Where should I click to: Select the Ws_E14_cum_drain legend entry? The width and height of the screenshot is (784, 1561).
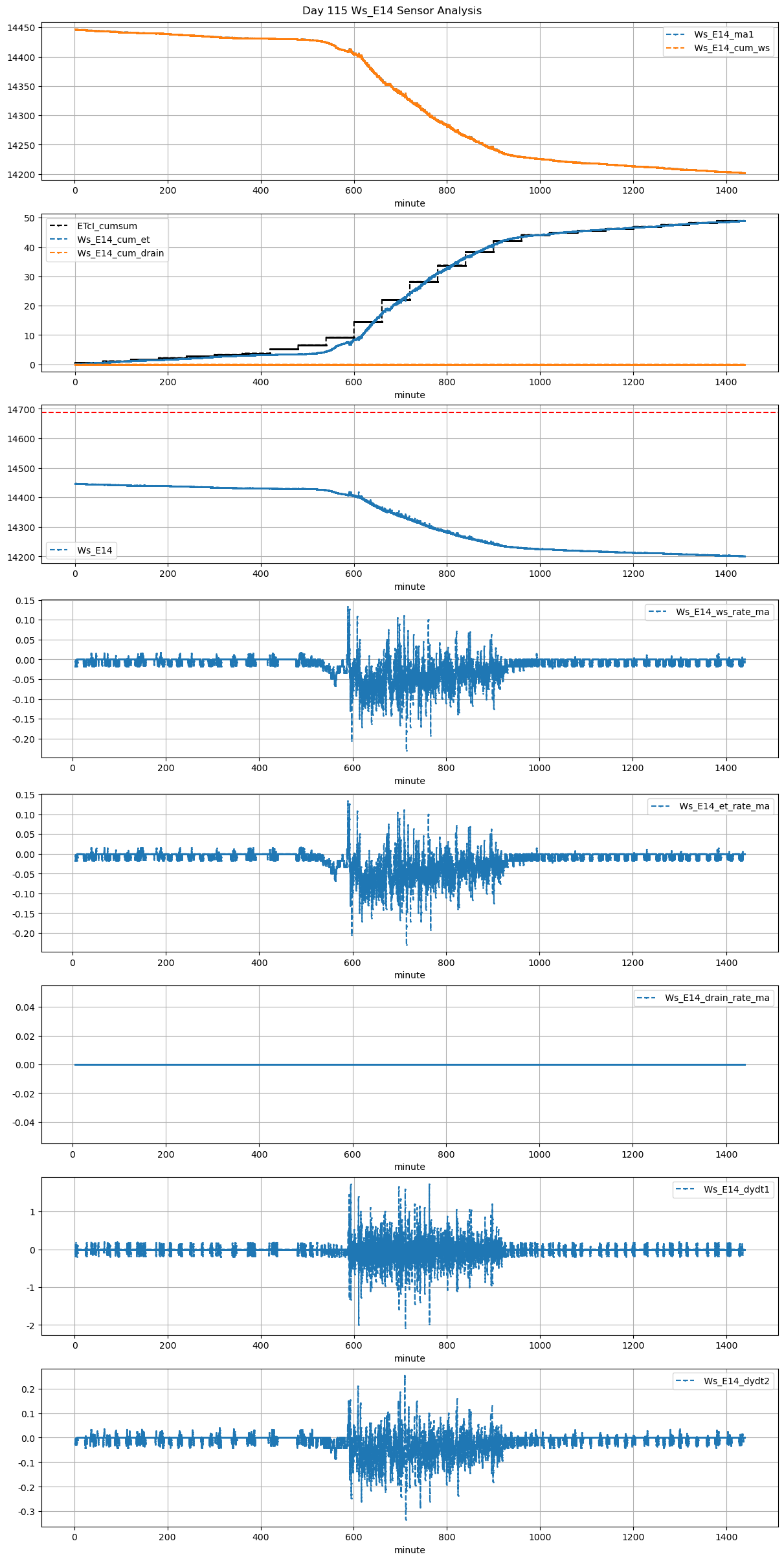tap(120, 253)
